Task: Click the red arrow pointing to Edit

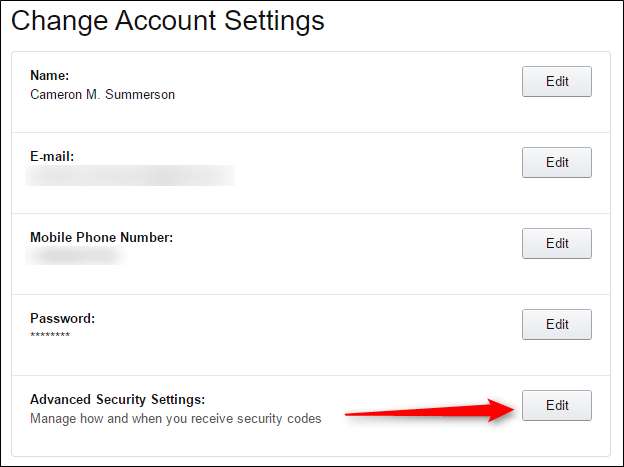Action: coord(430,408)
